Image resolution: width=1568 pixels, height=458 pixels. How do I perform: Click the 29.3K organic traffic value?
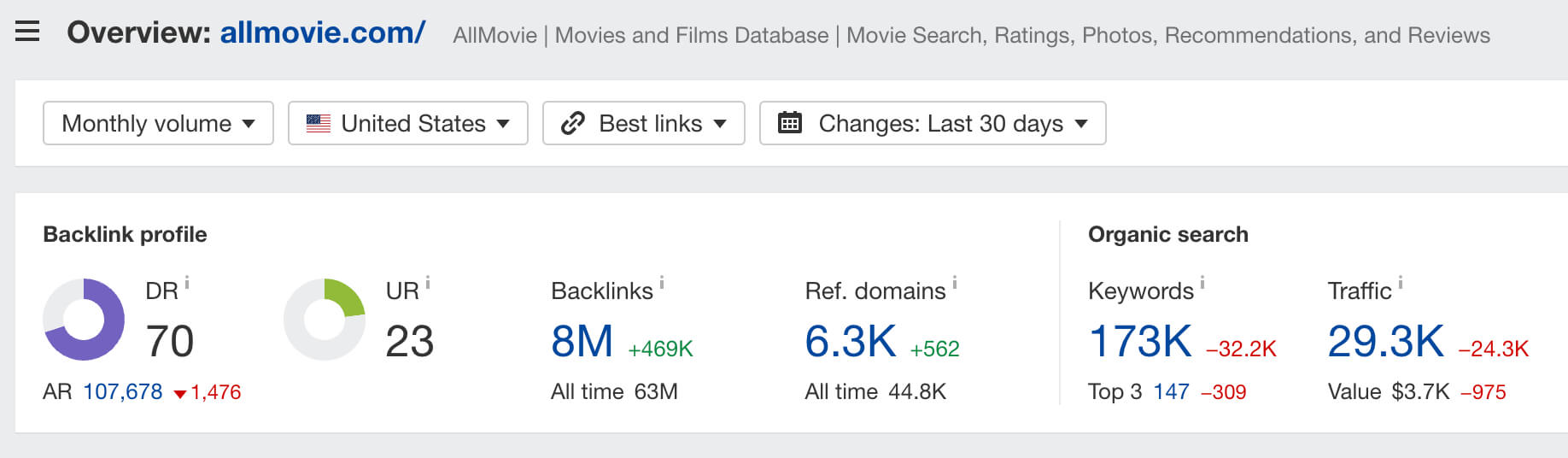coord(1385,342)
